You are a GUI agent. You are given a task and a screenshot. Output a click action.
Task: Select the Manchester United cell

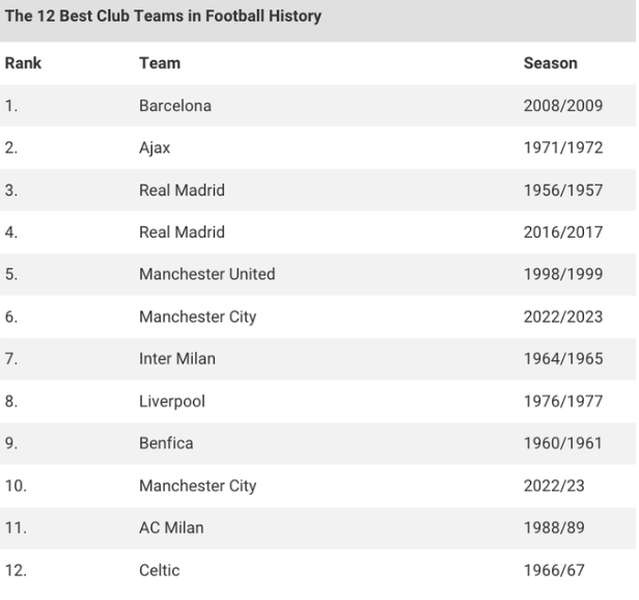(x=207, y=274)
